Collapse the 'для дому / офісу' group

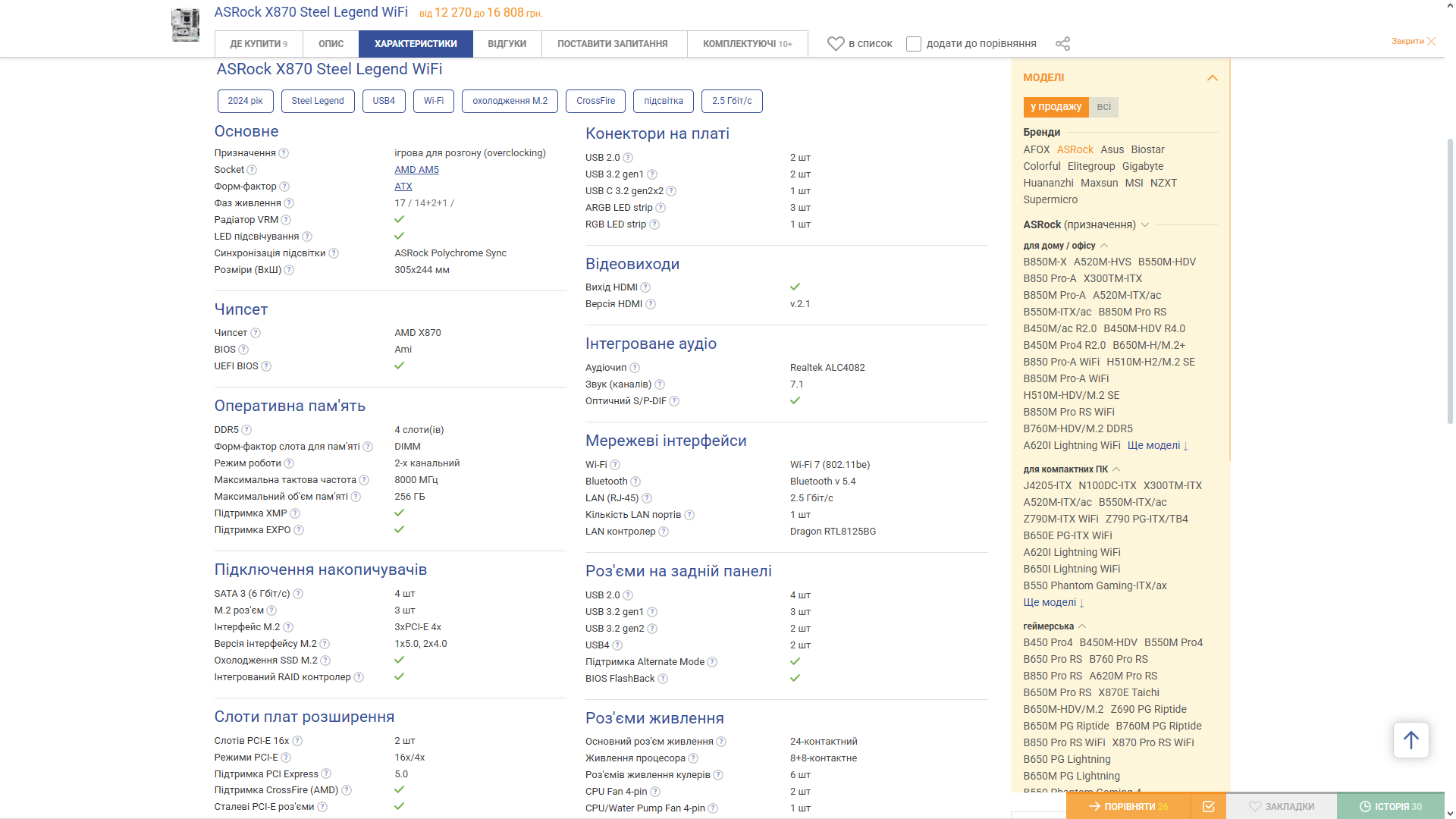tap(1104, 246)
